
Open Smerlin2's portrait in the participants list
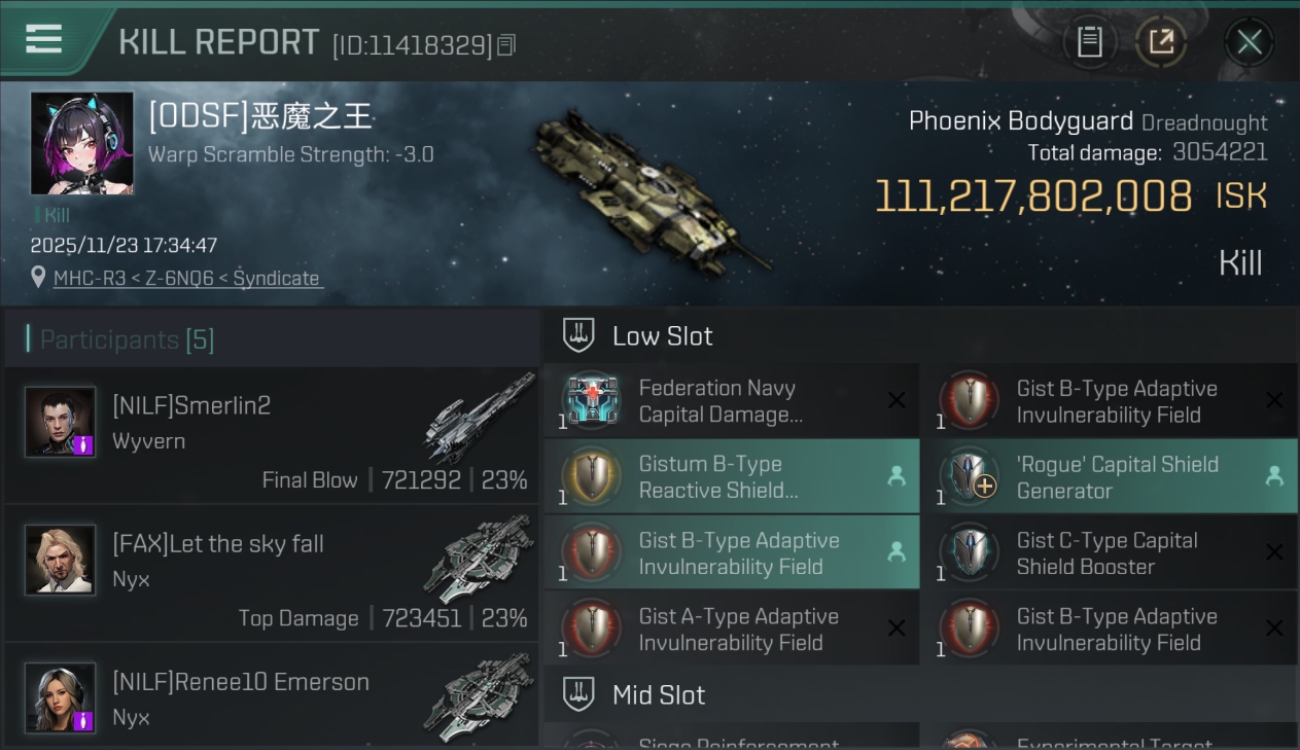click(x=60, y=422)
